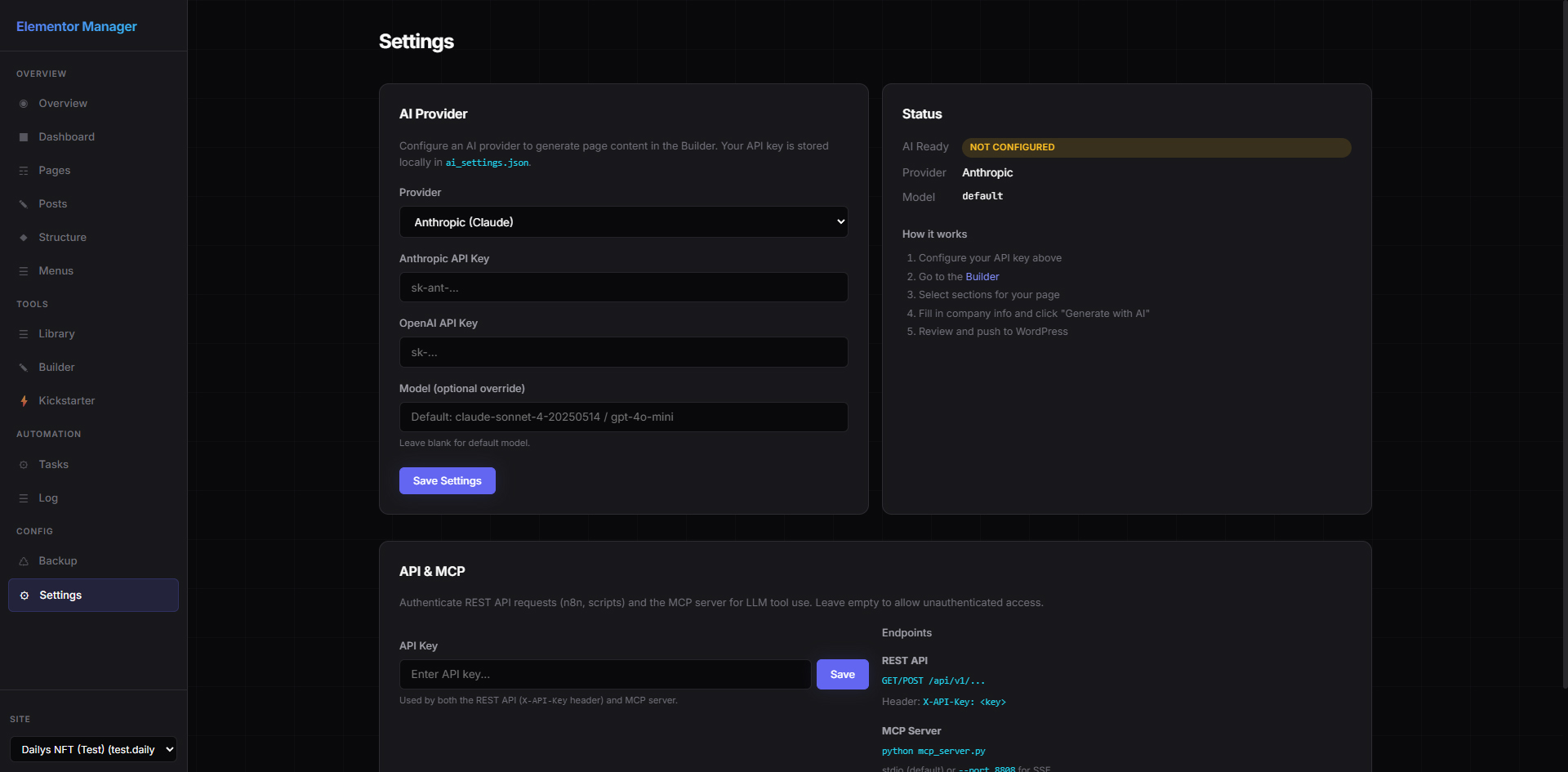Click the Save button beside the API key
1568x772 pixels.
(842, 675)
